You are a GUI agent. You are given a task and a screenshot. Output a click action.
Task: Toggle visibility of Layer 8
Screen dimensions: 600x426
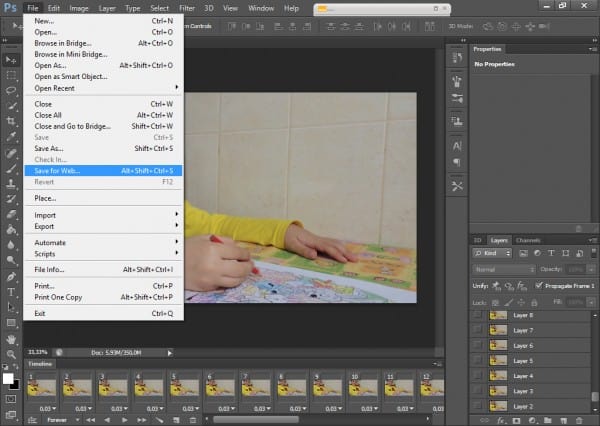(x=478, y=315)
